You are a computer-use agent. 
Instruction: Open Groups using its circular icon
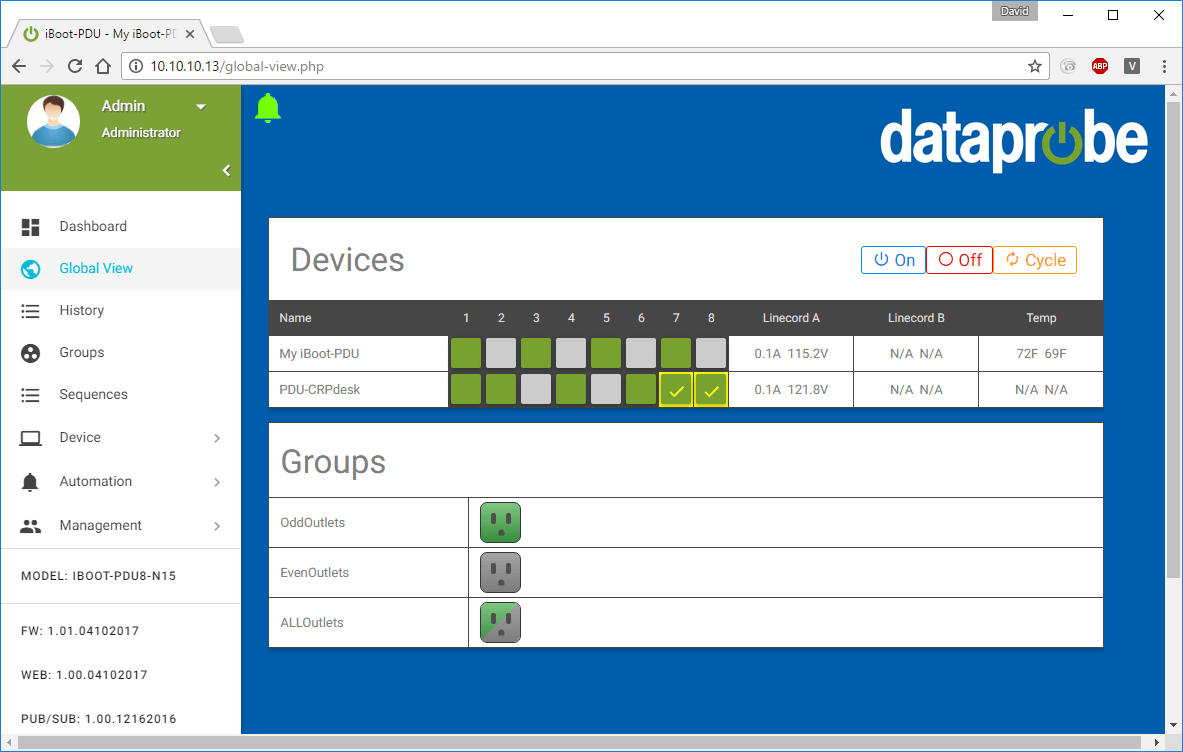(30, 352)
